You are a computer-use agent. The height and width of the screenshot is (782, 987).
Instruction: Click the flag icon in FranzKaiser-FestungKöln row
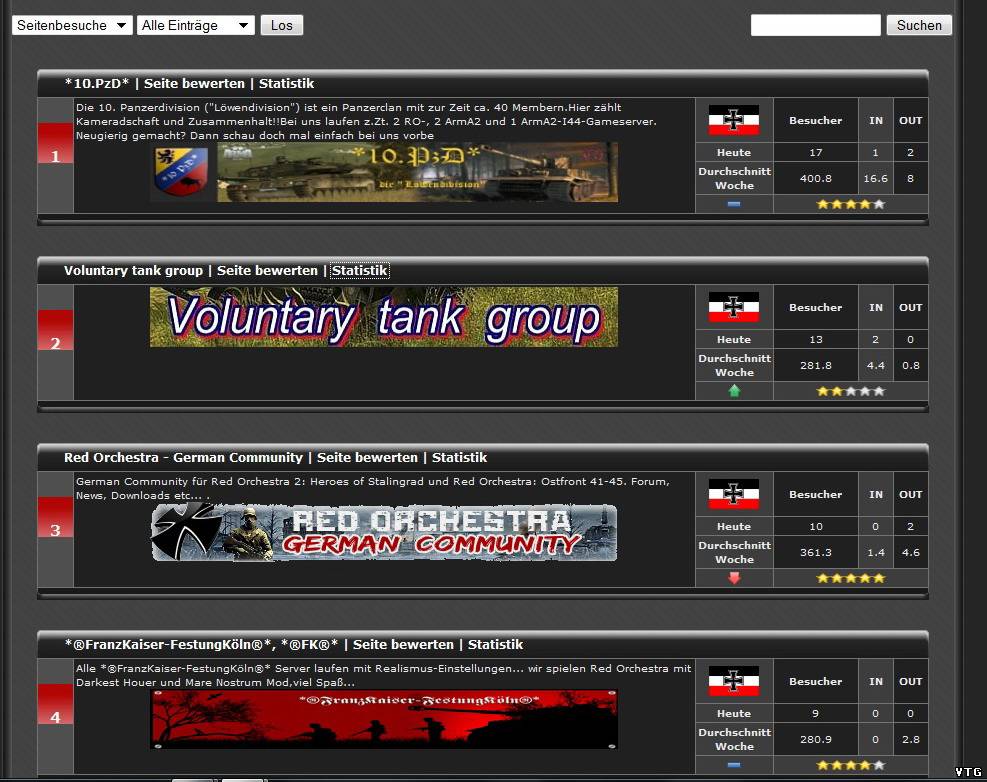tap(734, 681)
